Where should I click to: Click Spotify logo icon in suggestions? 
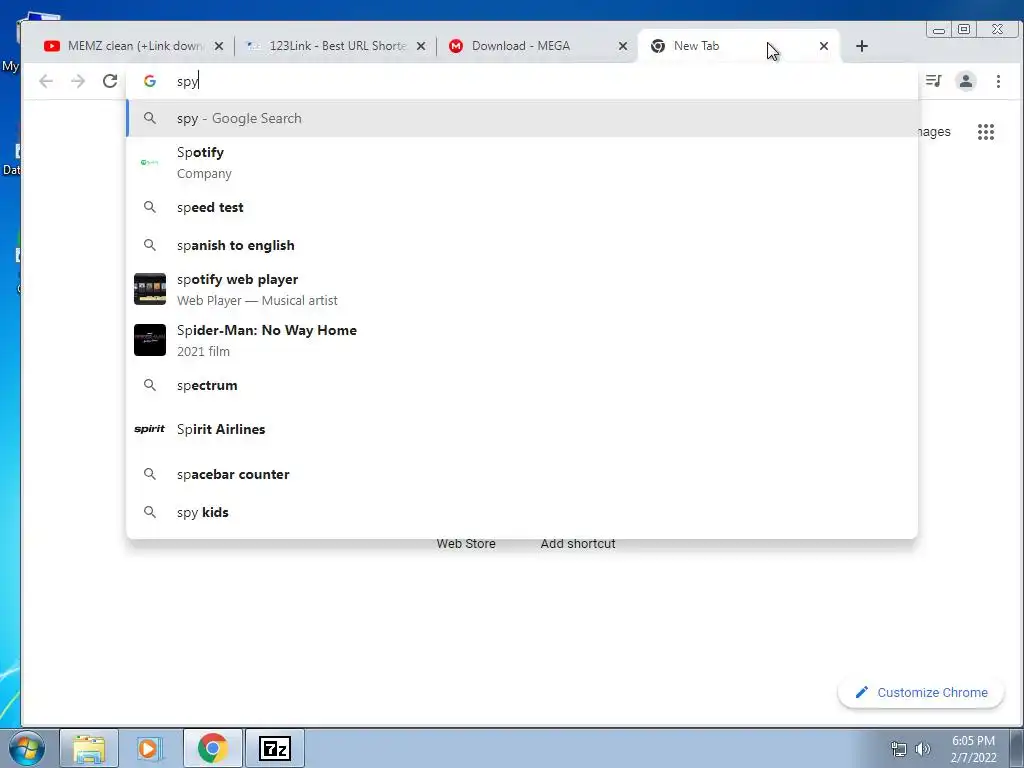(150, 163)
